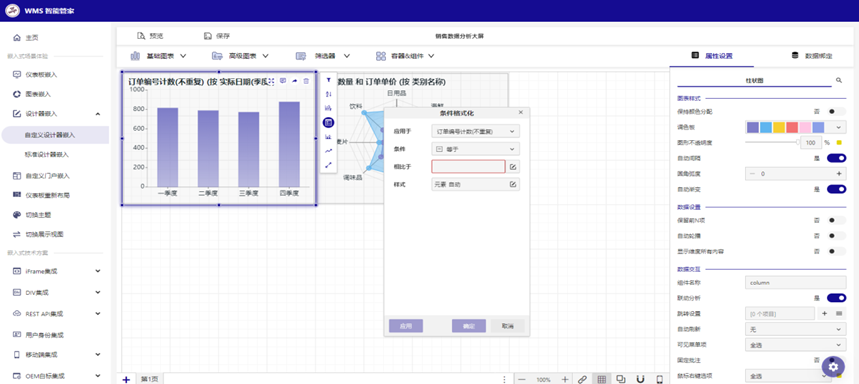Open the 高级图表 dropdown
859x384 pixels.
click(x=240, y=56)
